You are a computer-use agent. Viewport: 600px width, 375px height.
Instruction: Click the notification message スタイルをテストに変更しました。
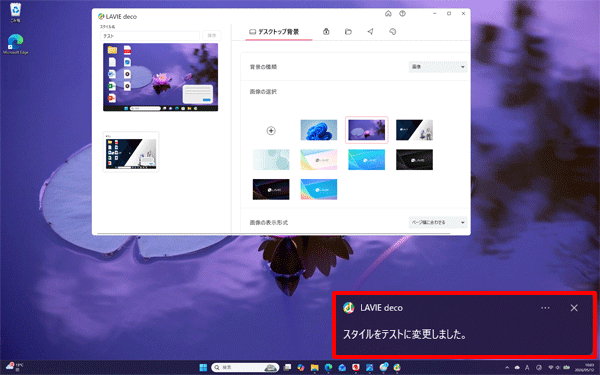[x=405, y=334]
